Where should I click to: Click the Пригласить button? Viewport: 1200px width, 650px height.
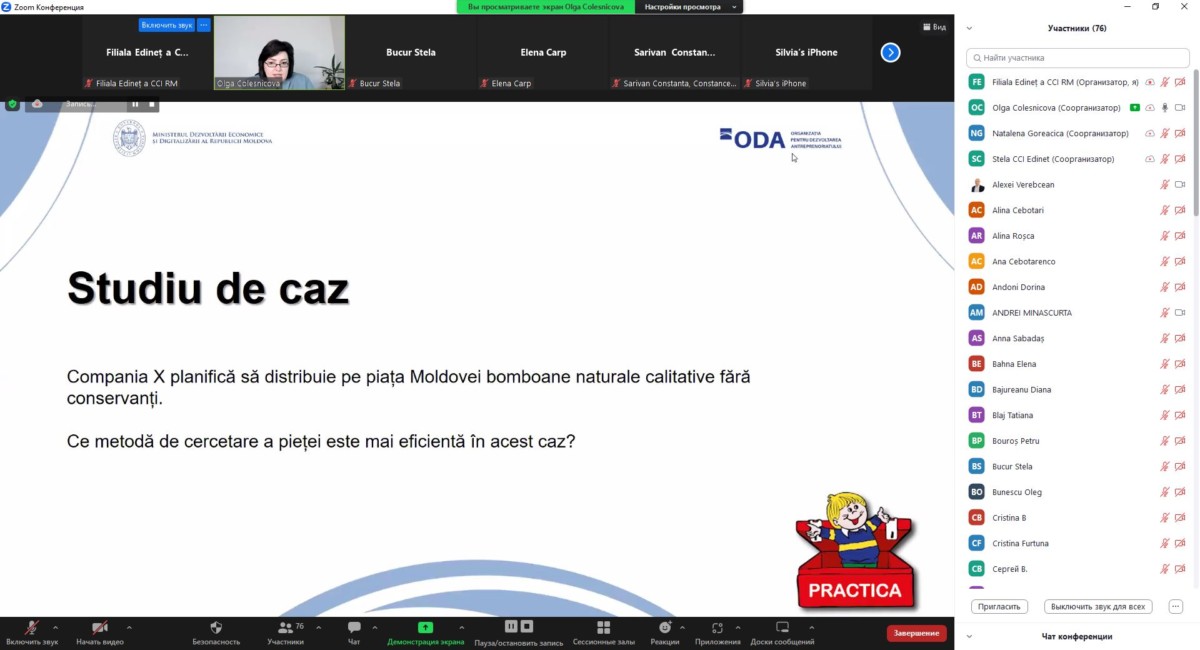(x=999, y=606)
